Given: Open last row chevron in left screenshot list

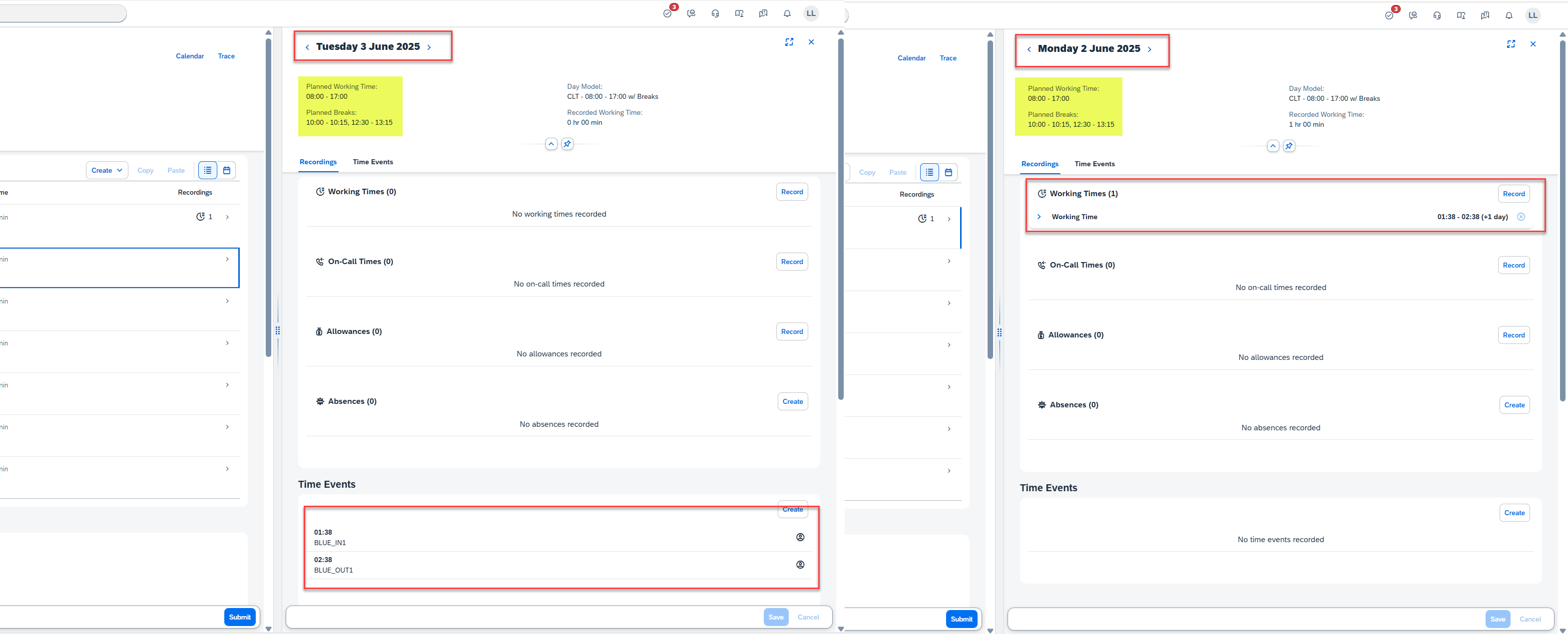Looking at the screenshot, I should tap(228, 468).
